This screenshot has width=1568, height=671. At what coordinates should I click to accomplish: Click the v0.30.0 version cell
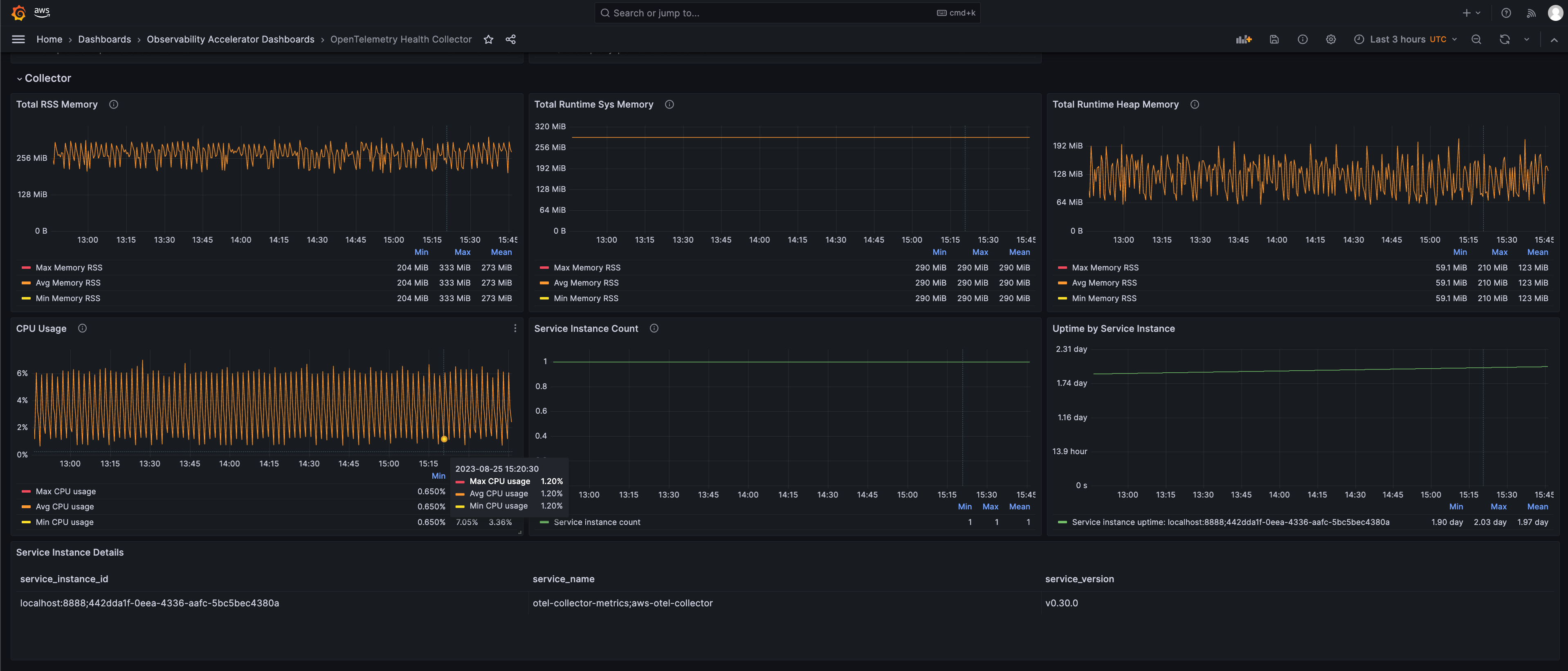coord(1062,603)
